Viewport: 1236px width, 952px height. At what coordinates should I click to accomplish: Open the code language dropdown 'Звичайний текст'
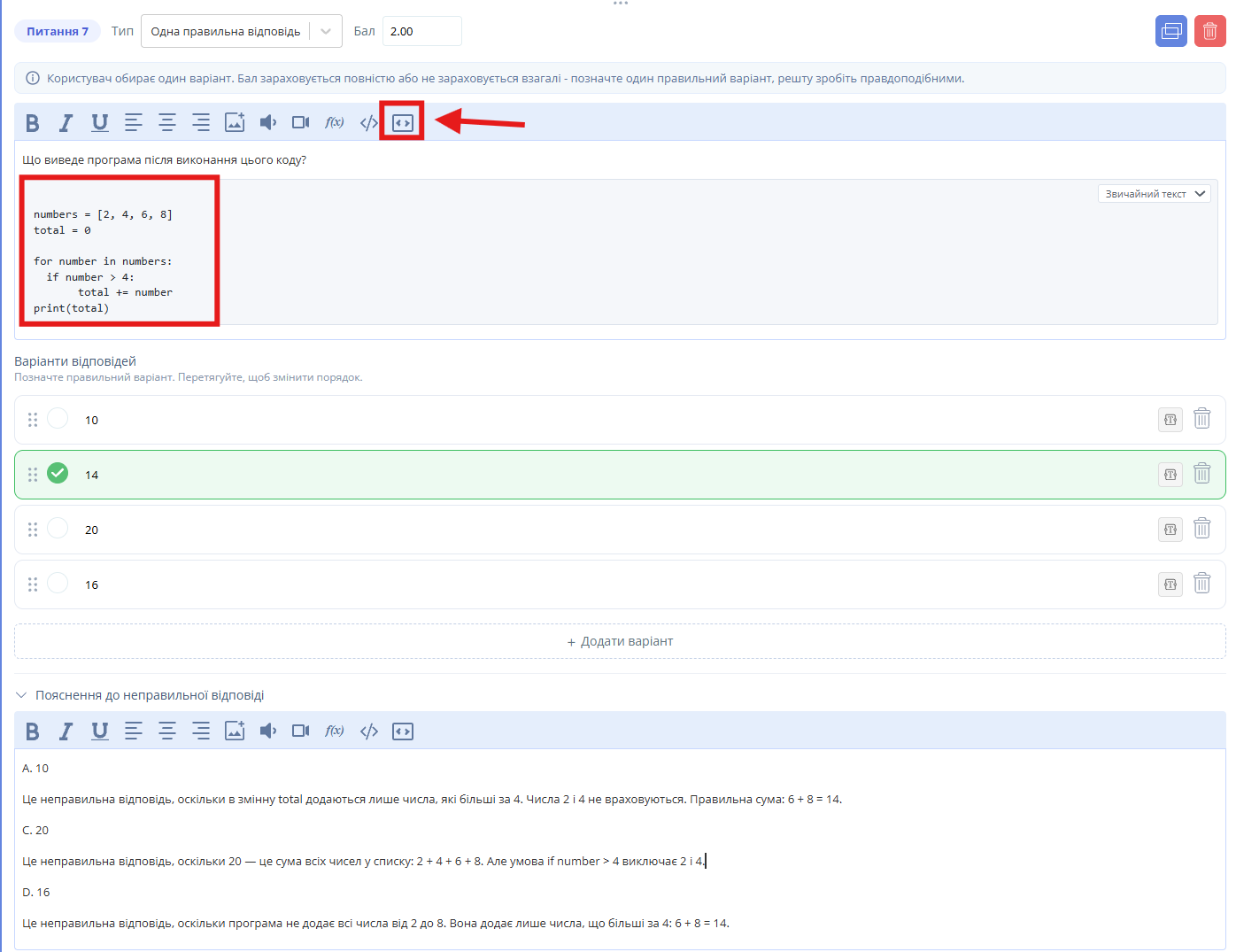click(1155, 194)
